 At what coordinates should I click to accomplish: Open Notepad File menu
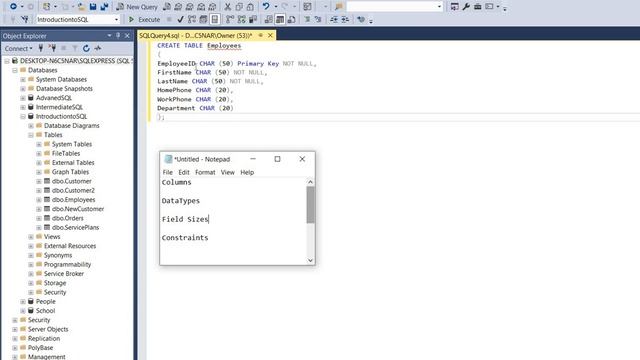coord(167,172)
